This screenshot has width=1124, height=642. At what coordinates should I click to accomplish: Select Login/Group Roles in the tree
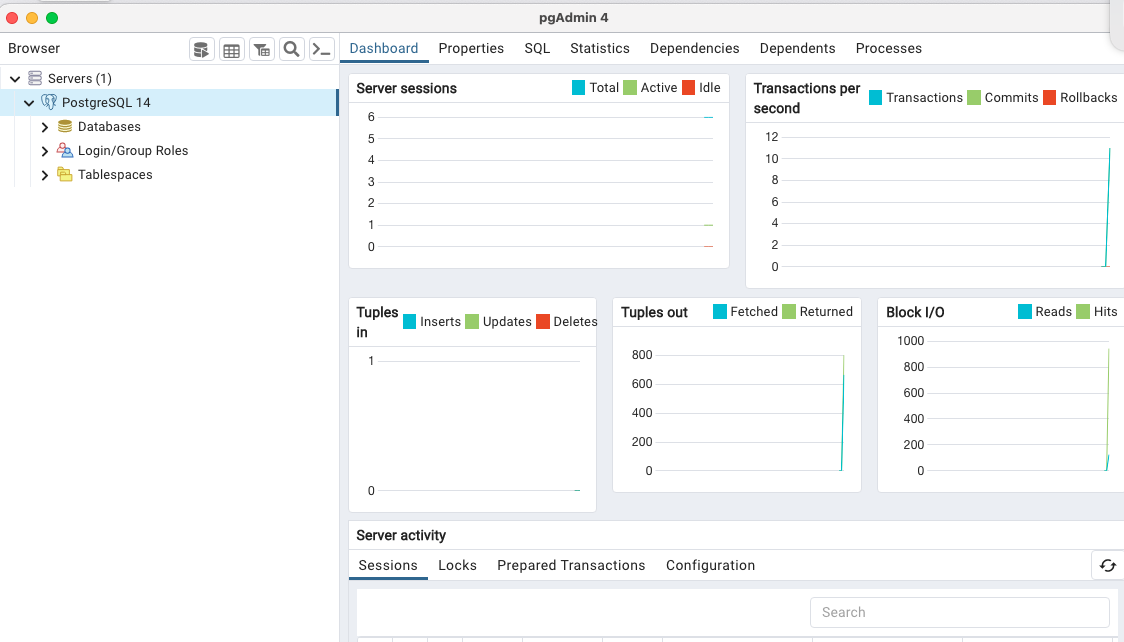(x=133, y=150)
